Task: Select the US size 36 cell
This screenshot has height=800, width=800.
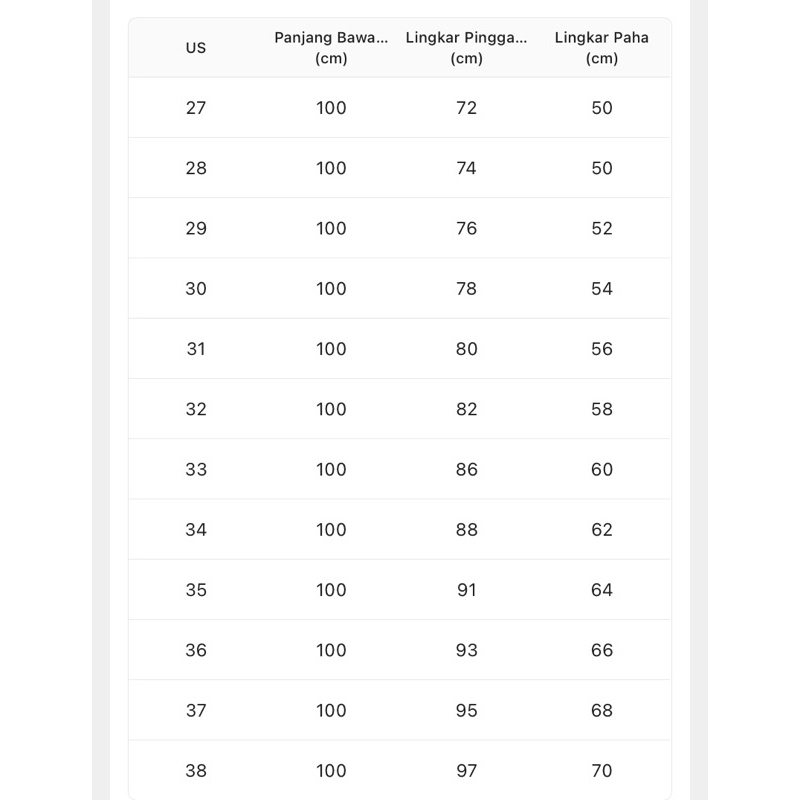Action: (x=196, y=650)
